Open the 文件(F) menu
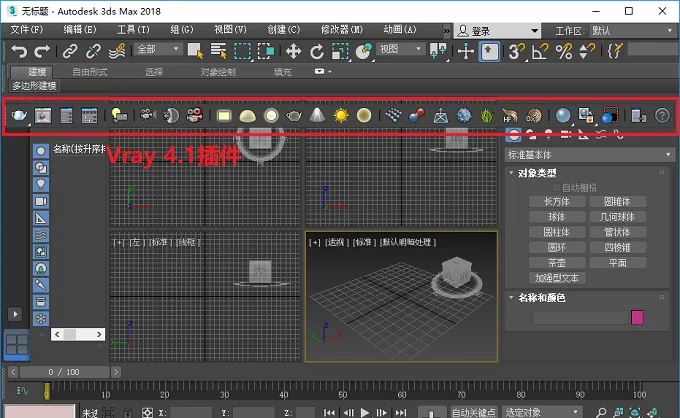680x418 pixels. click(x=26, y=29)
